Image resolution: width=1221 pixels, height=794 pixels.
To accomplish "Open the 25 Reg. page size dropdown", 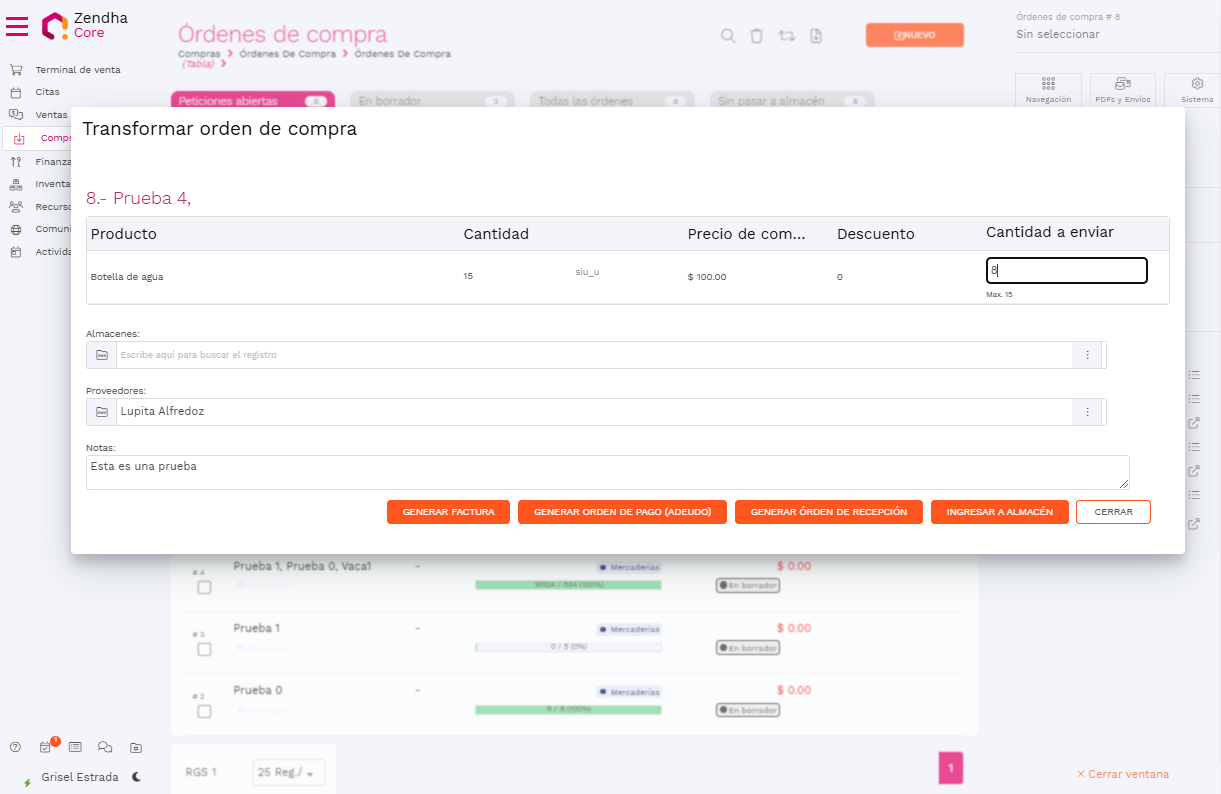I will tap(289, 773).
